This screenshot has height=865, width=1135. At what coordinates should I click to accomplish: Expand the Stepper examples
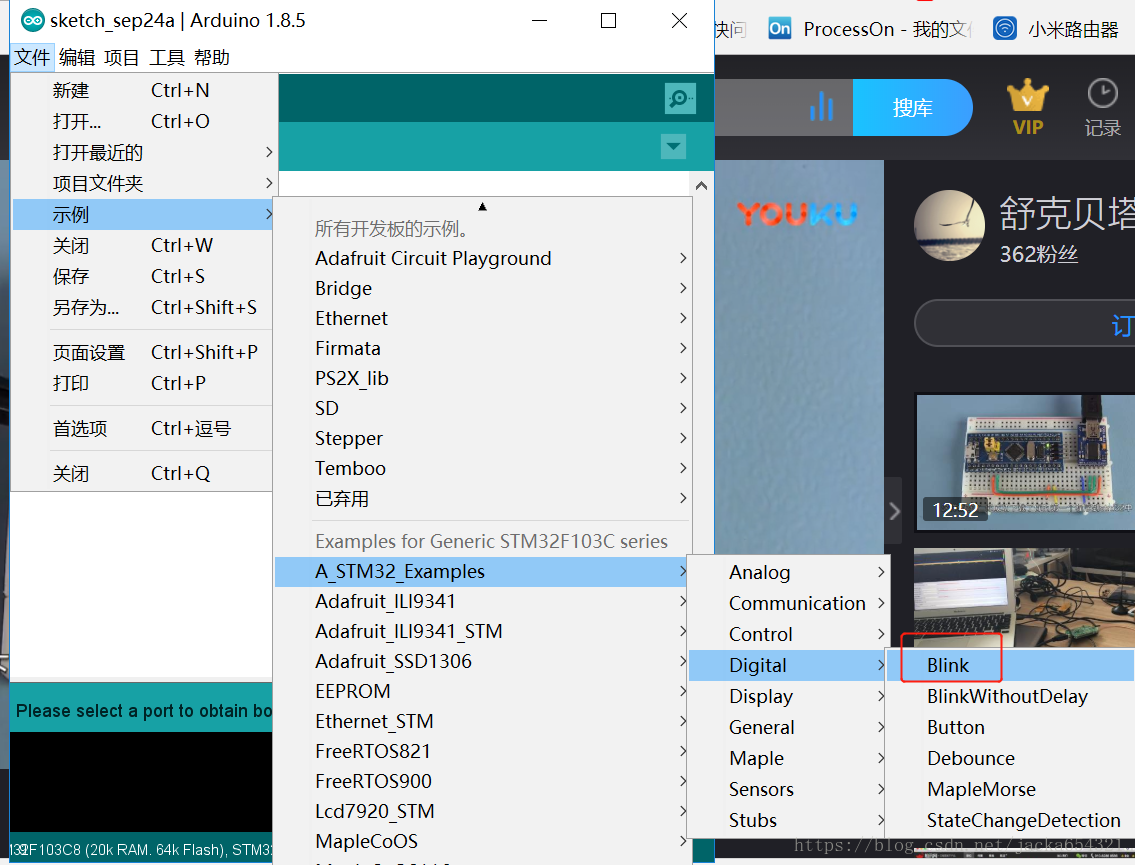tap(483, 439)
